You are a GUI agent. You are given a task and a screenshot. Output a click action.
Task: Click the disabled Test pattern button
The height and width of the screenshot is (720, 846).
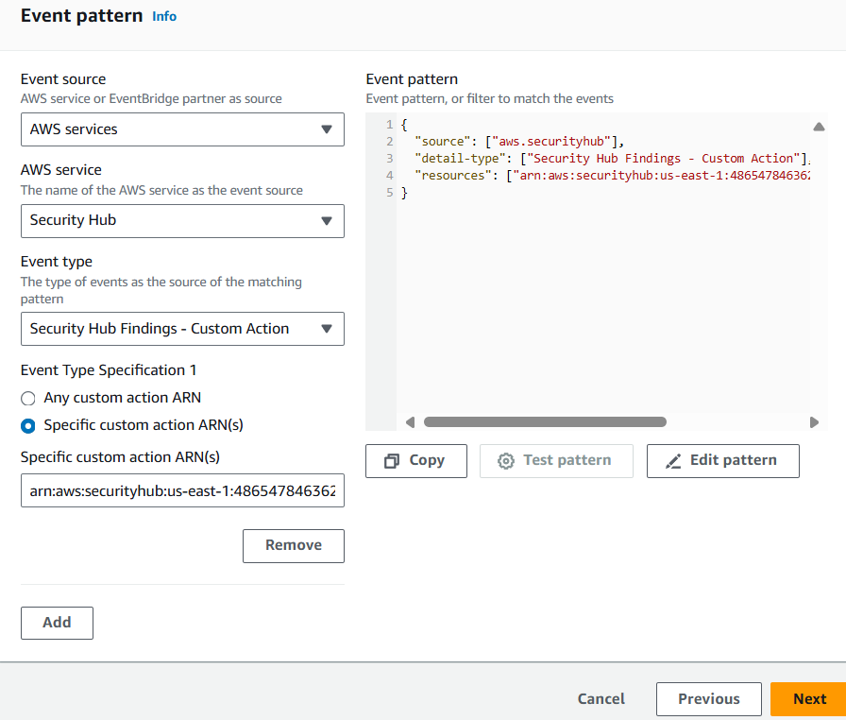(556, 461)
